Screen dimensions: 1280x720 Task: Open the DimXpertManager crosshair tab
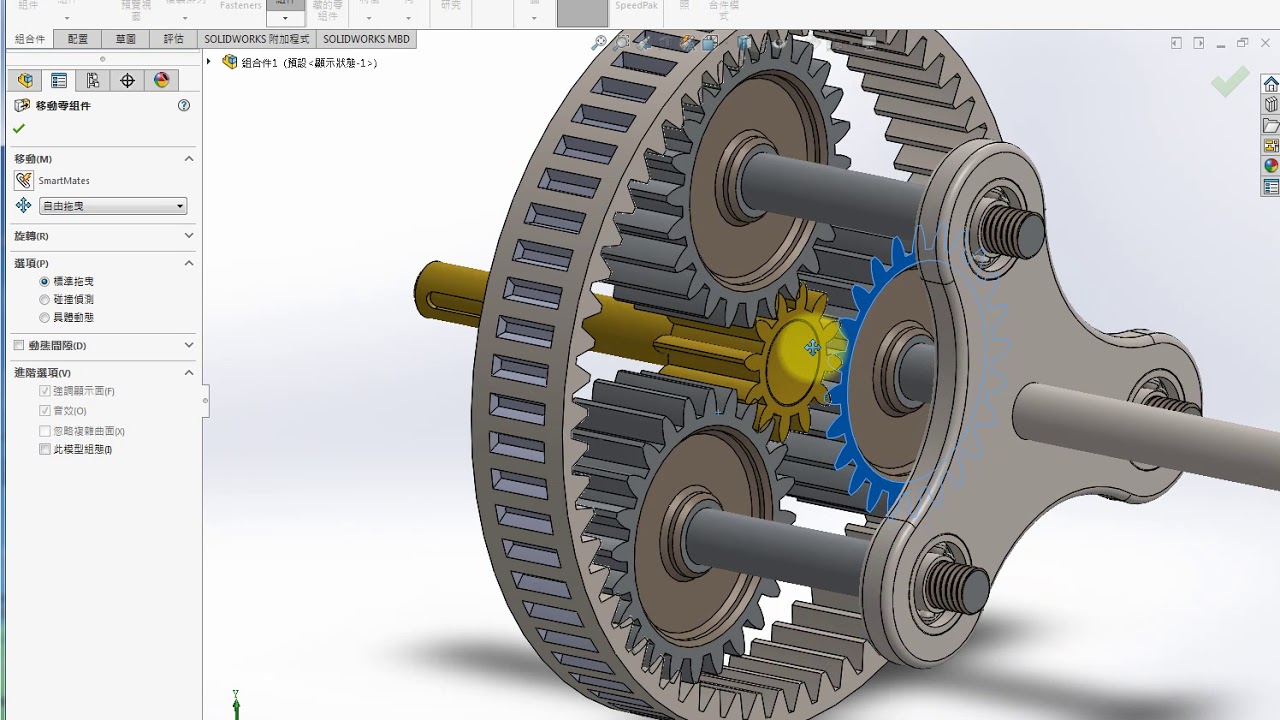(127, 80)
